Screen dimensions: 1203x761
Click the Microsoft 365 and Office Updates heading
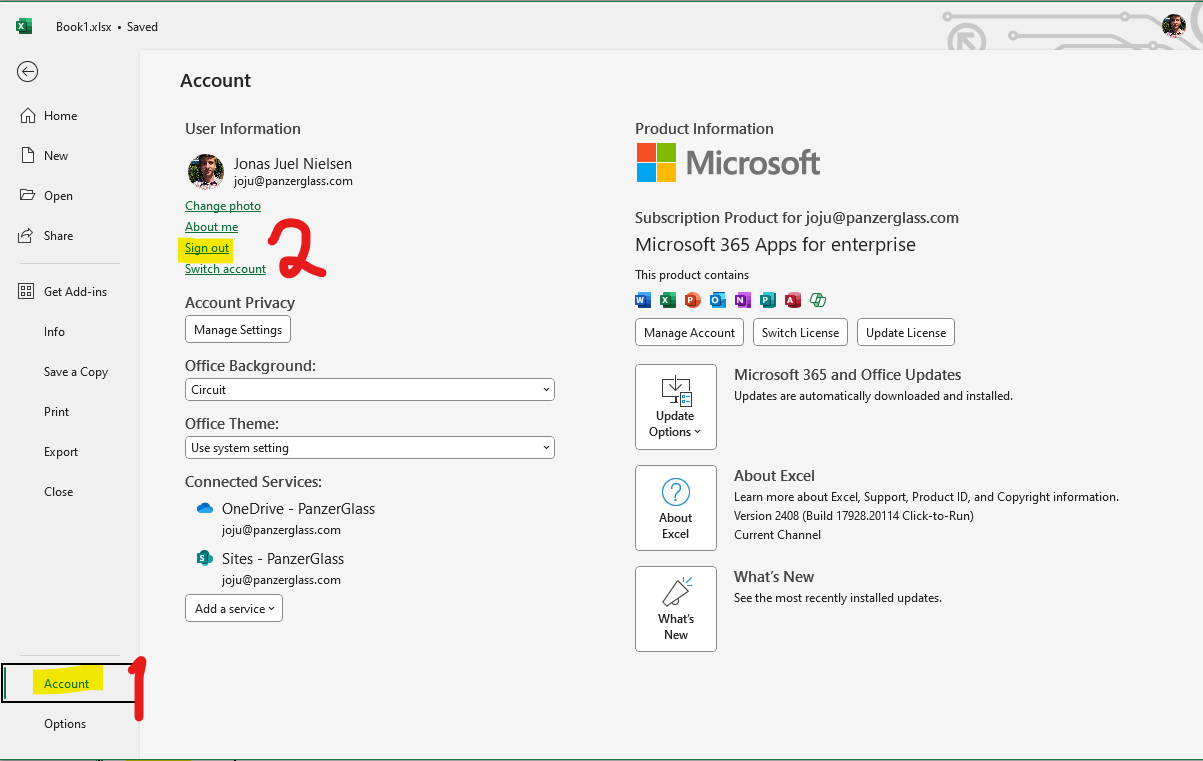click(848, 375)
